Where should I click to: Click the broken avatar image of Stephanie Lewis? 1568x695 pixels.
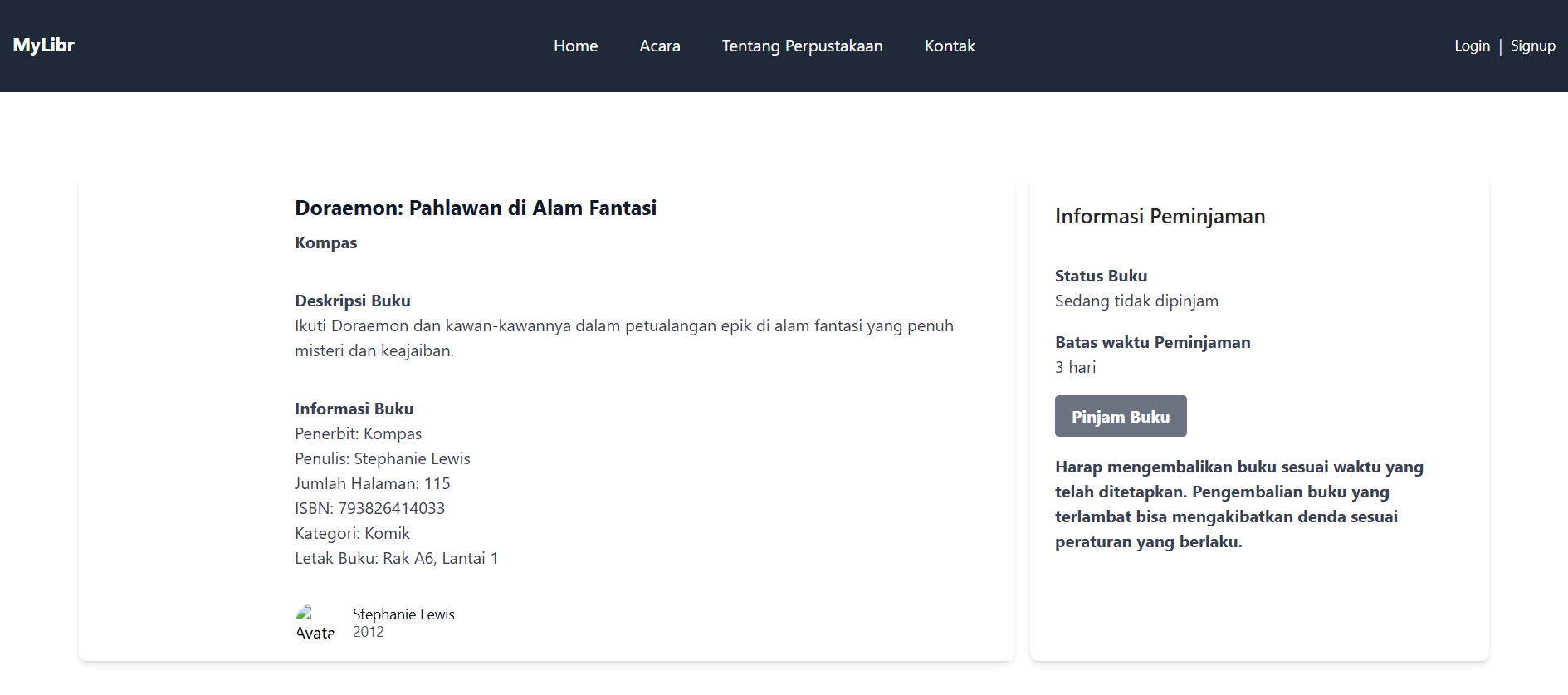315,623
